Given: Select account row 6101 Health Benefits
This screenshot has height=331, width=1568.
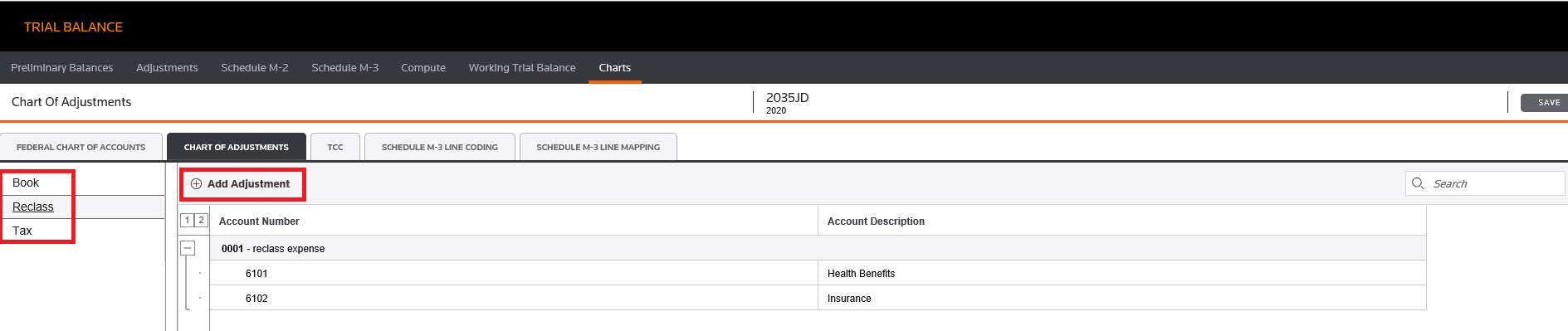Looking at the screenshot, I should click(818, 273).
